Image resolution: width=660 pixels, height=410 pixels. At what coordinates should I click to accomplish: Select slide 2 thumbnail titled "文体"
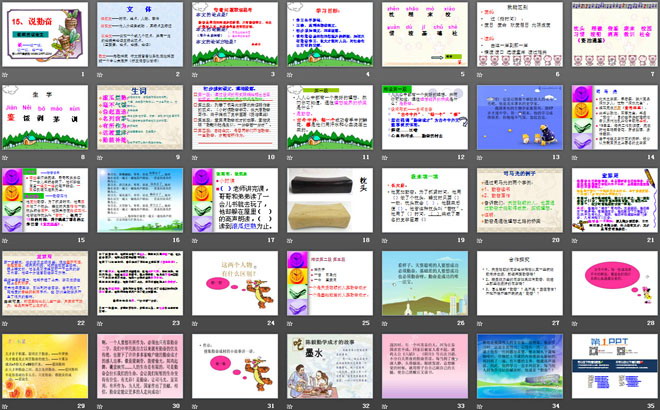140,35
